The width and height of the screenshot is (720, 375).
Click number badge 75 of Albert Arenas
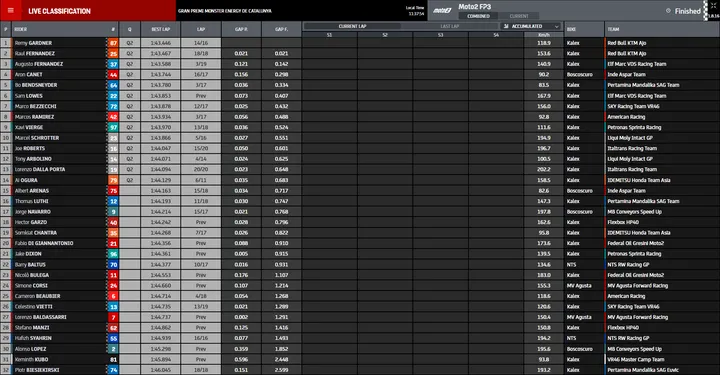pos(113,191)
